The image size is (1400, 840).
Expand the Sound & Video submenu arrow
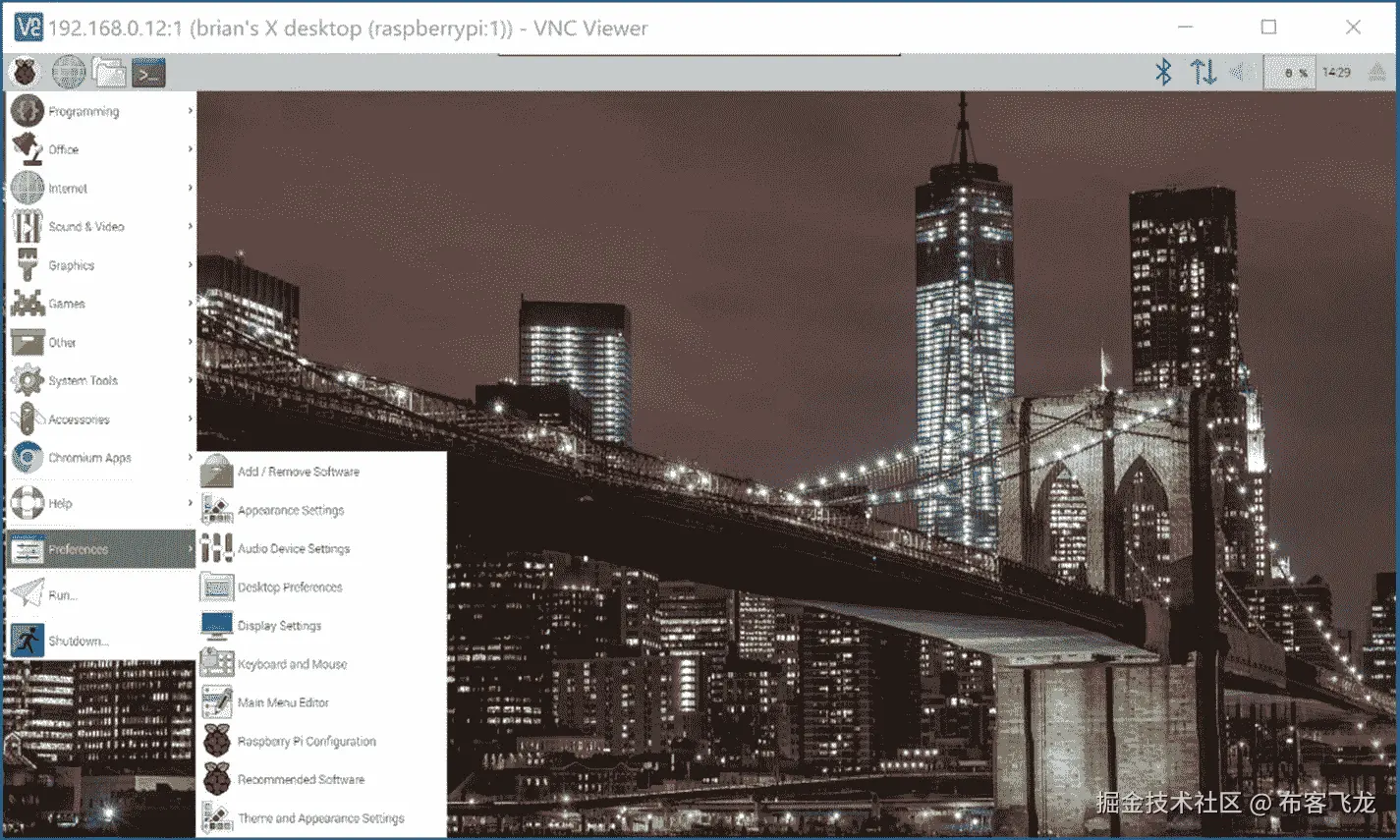pyautogui.click(x=190, y=226)
